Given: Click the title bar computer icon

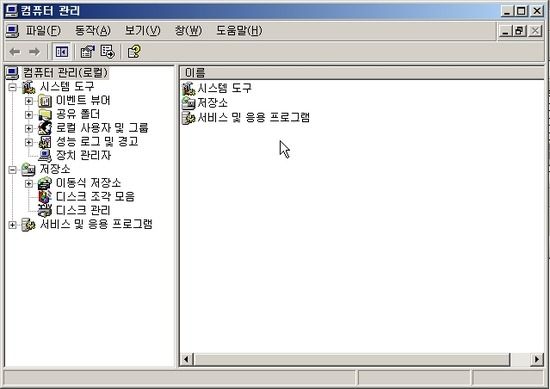Looking at the screenshot, I should (x=11, y=11).
